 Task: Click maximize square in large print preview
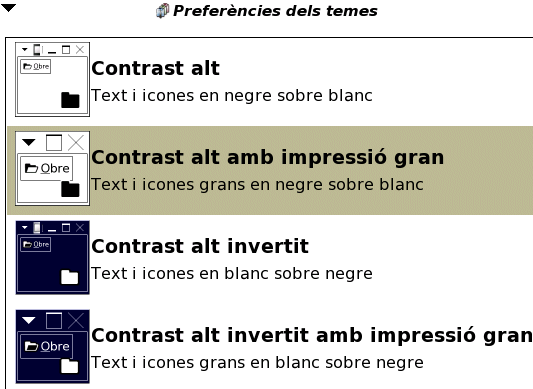pos(54,142)
